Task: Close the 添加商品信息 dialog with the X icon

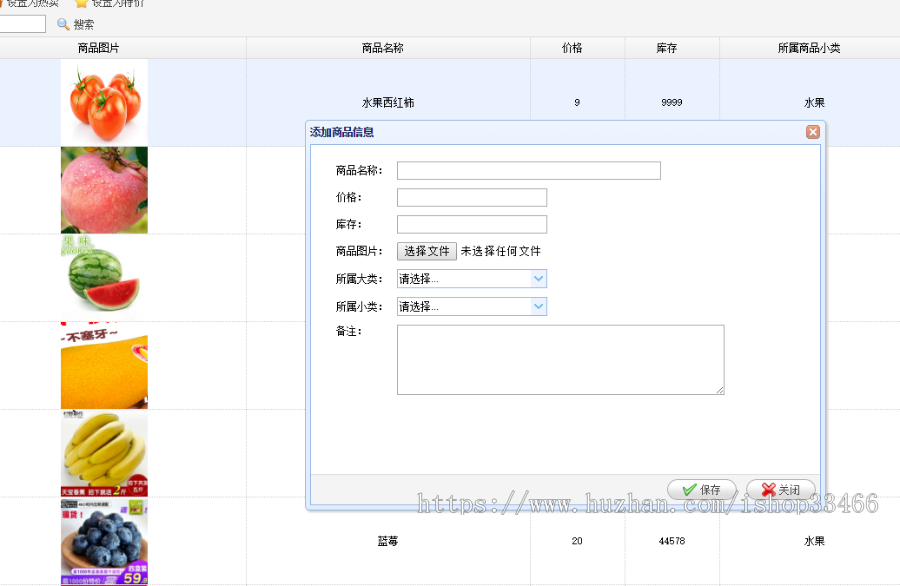Action: [813, 131]
